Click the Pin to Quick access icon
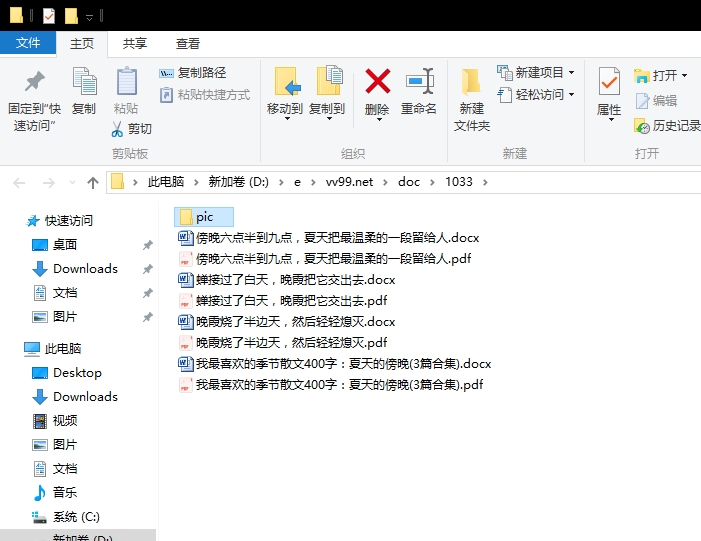The width and height of the screenshot is (701, 541). [x=34, y=81]
